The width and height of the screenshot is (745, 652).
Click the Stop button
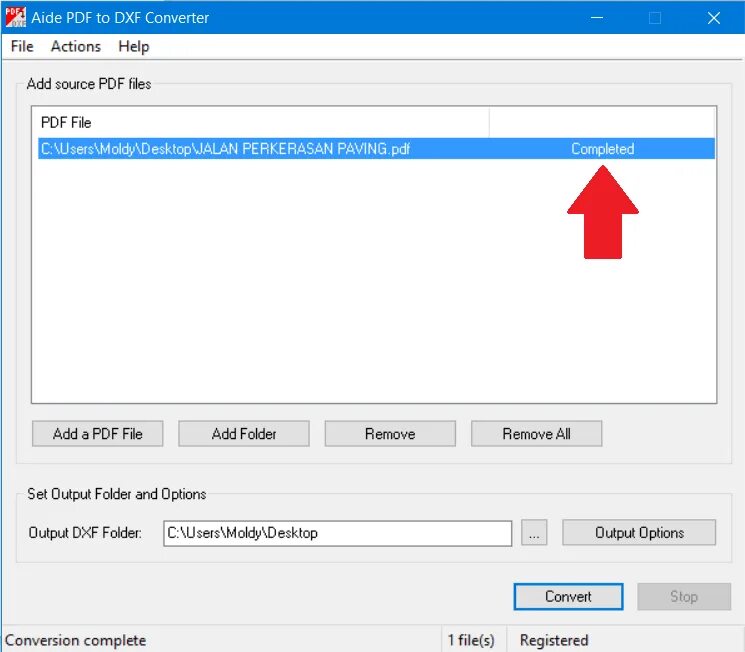click(684, 596)
